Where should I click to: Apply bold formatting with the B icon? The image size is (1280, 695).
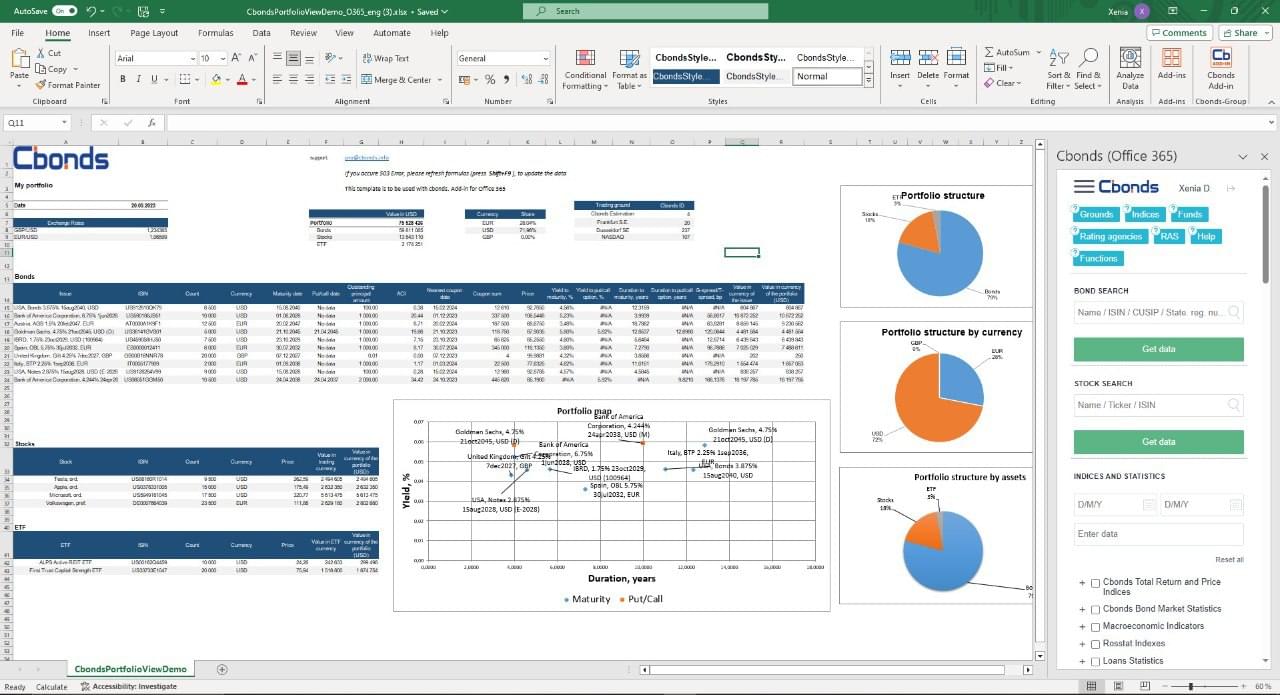(124, 79)
